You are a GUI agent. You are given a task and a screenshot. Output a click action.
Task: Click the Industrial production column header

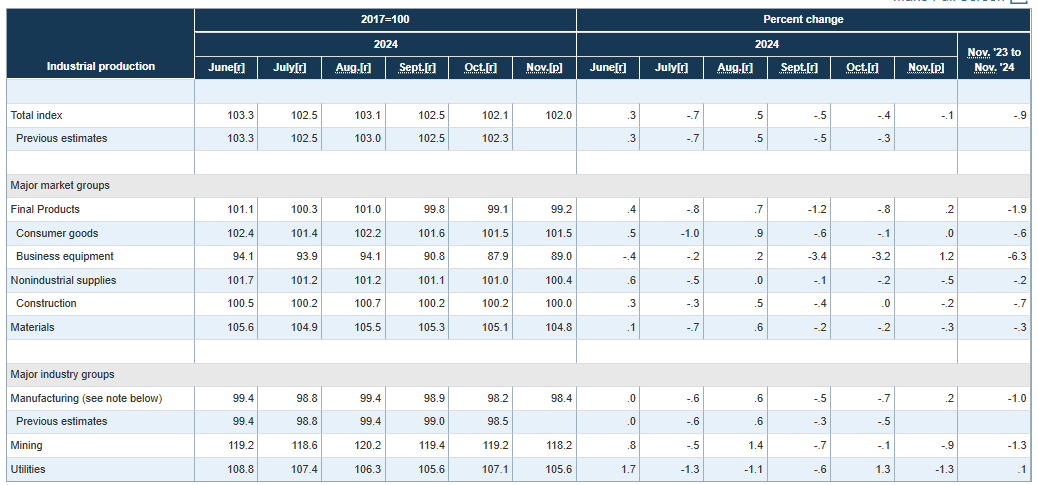101,66
